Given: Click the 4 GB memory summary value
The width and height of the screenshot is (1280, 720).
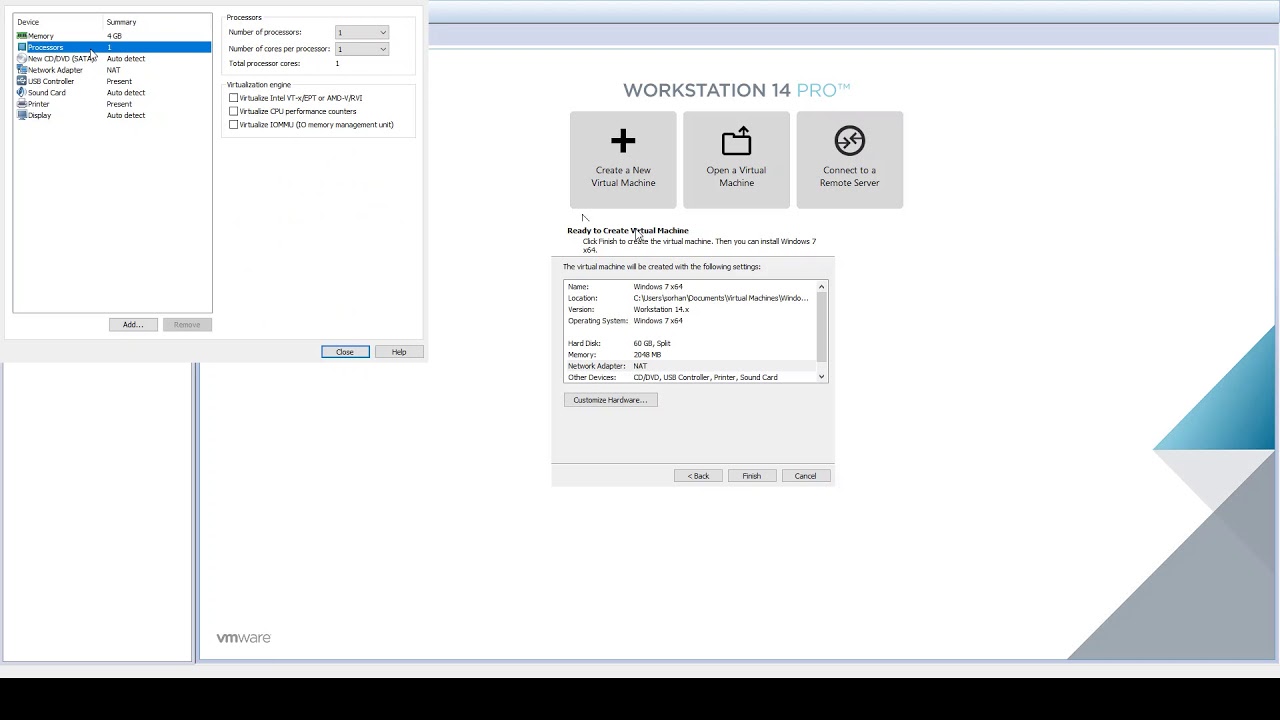Looking at the screenshot, I should [114, 36].
